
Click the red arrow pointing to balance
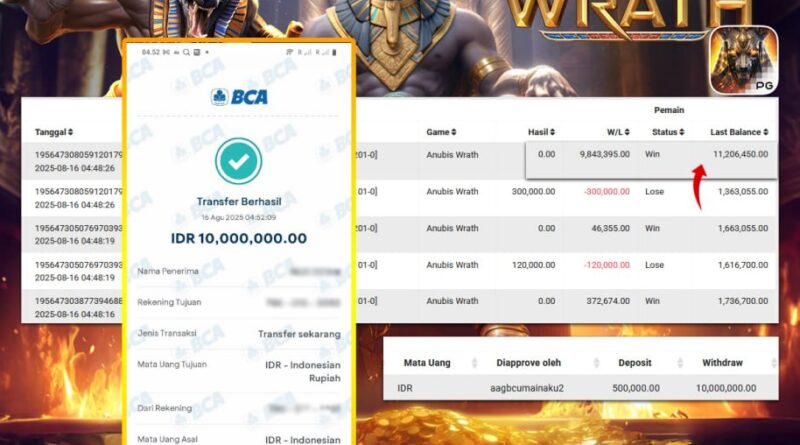[x=699, y=187]
